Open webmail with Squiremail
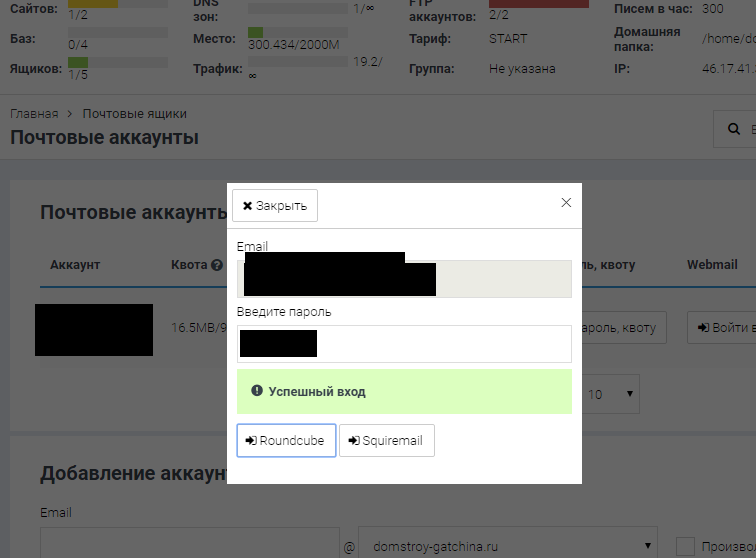 click(387, 440)
